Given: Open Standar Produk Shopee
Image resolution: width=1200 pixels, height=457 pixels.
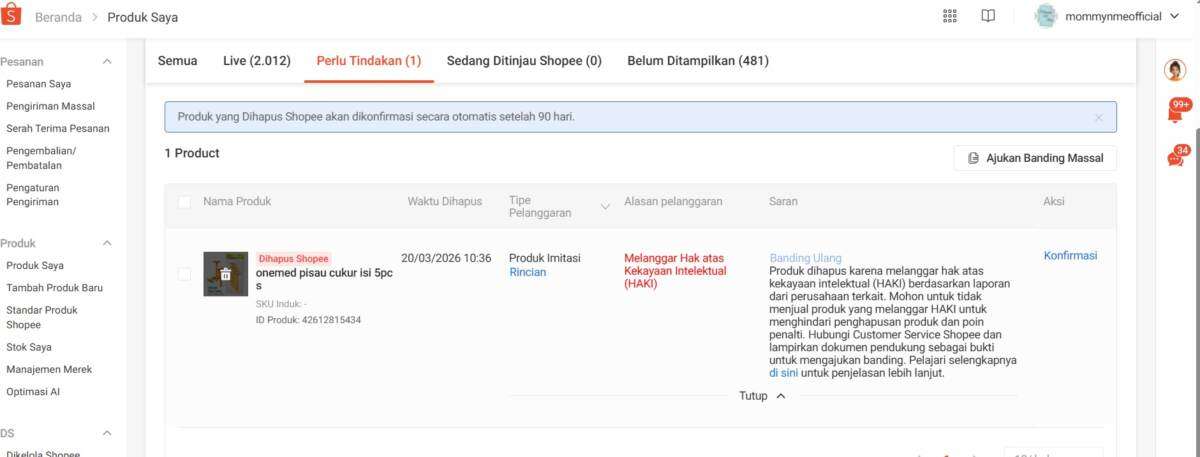Looking at the screenshot, I should point(42,317).
